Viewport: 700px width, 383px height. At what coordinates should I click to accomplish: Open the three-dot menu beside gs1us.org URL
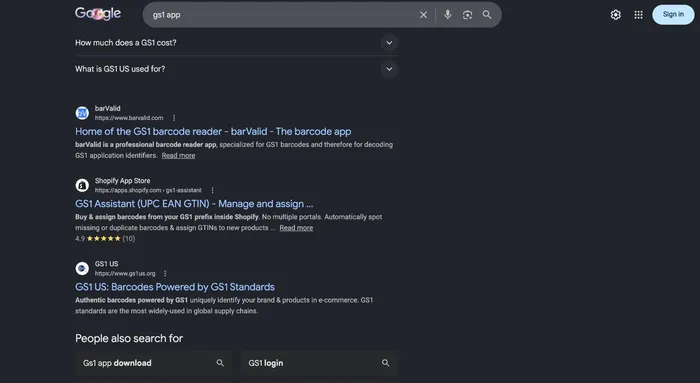(165, 273)
